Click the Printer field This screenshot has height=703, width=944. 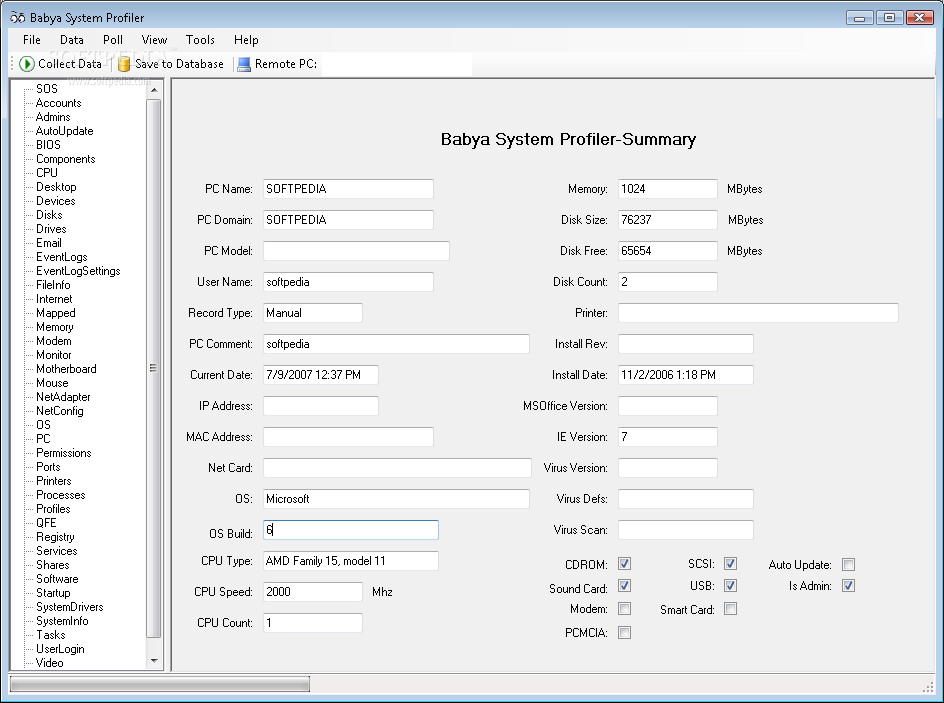pyautogui.click(x=759, y=313)
